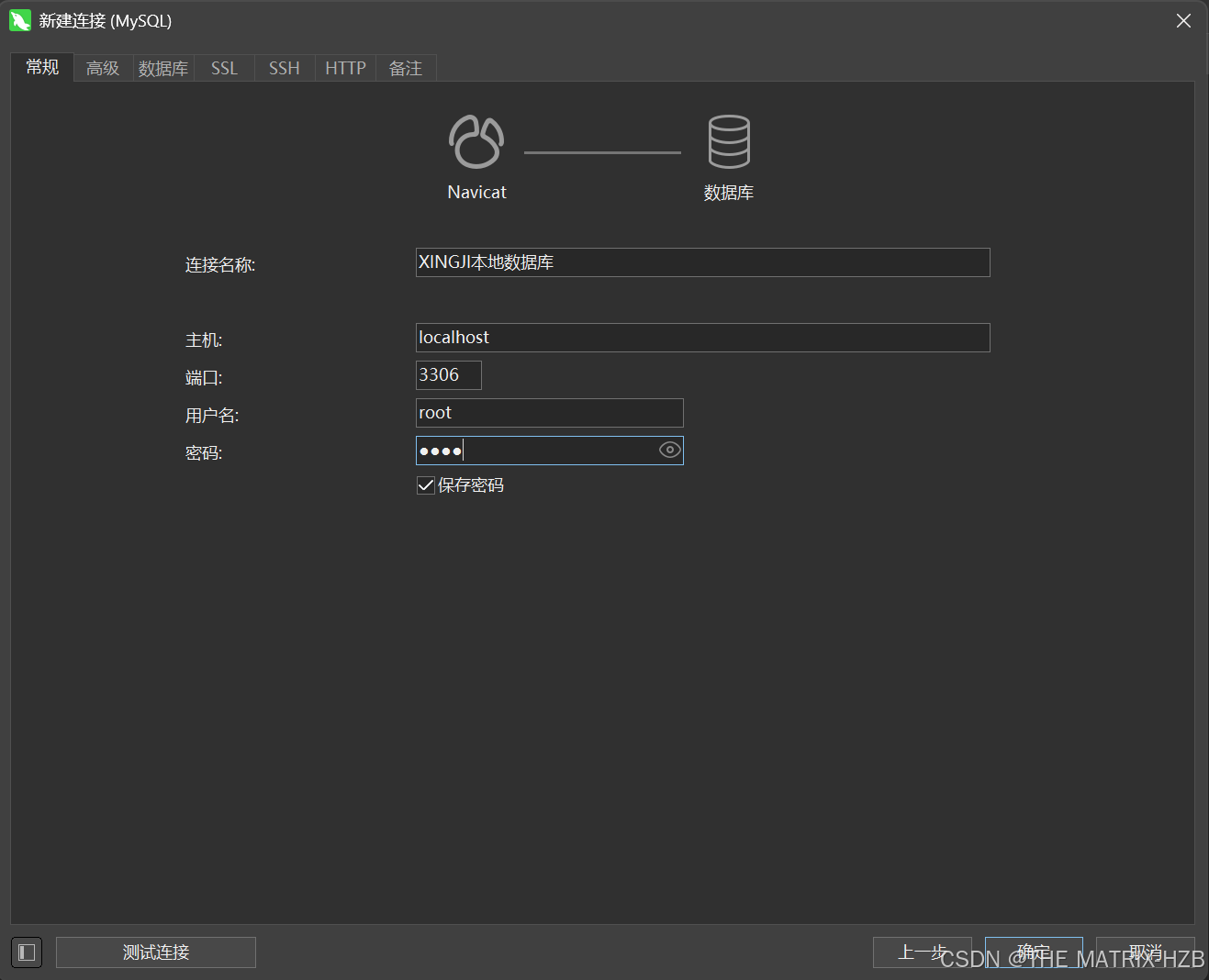Toggle the side panel icon at bottom left

coord(27,952)
